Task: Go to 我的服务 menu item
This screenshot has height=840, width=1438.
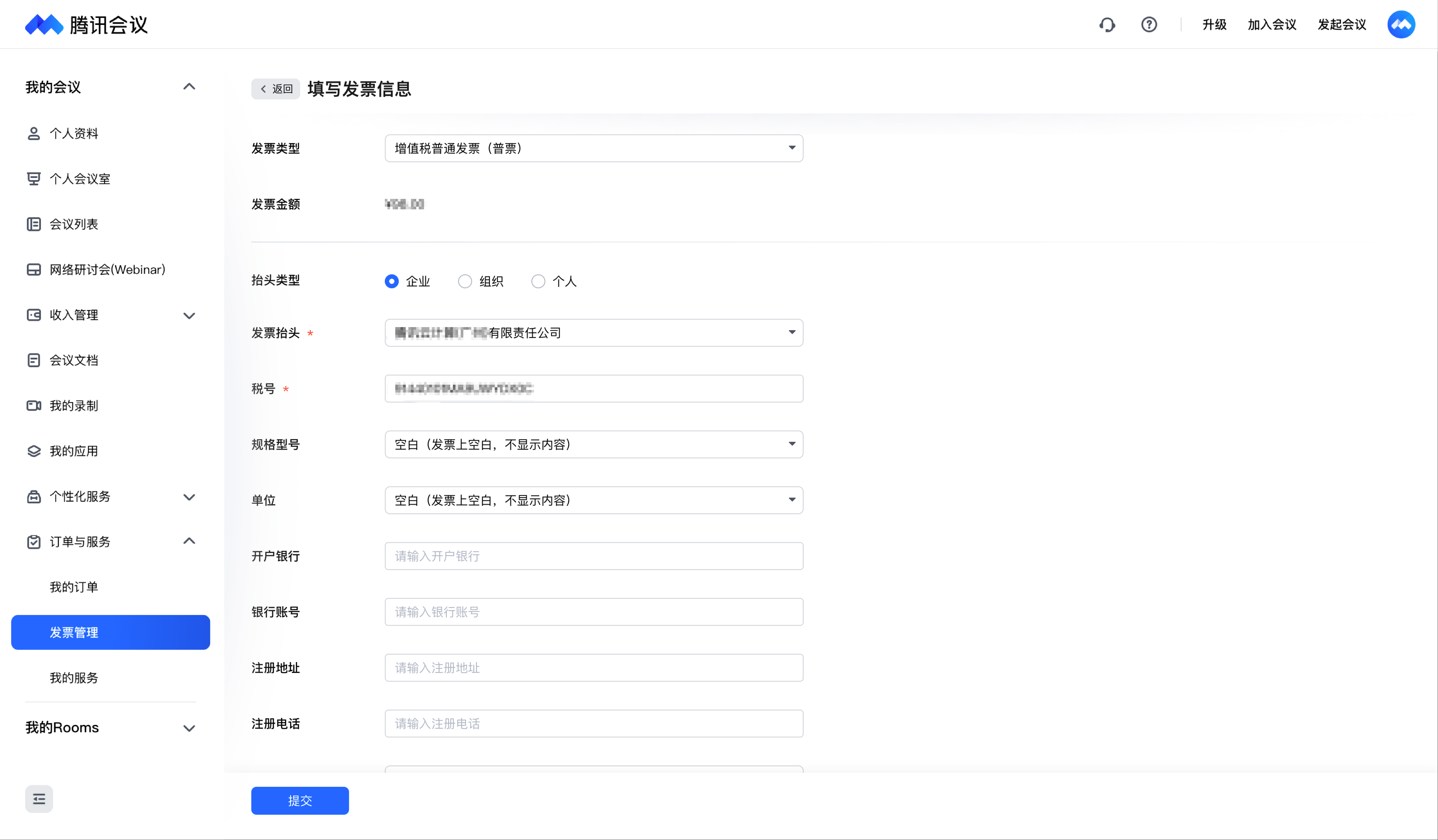Action: tap(74, 678)
